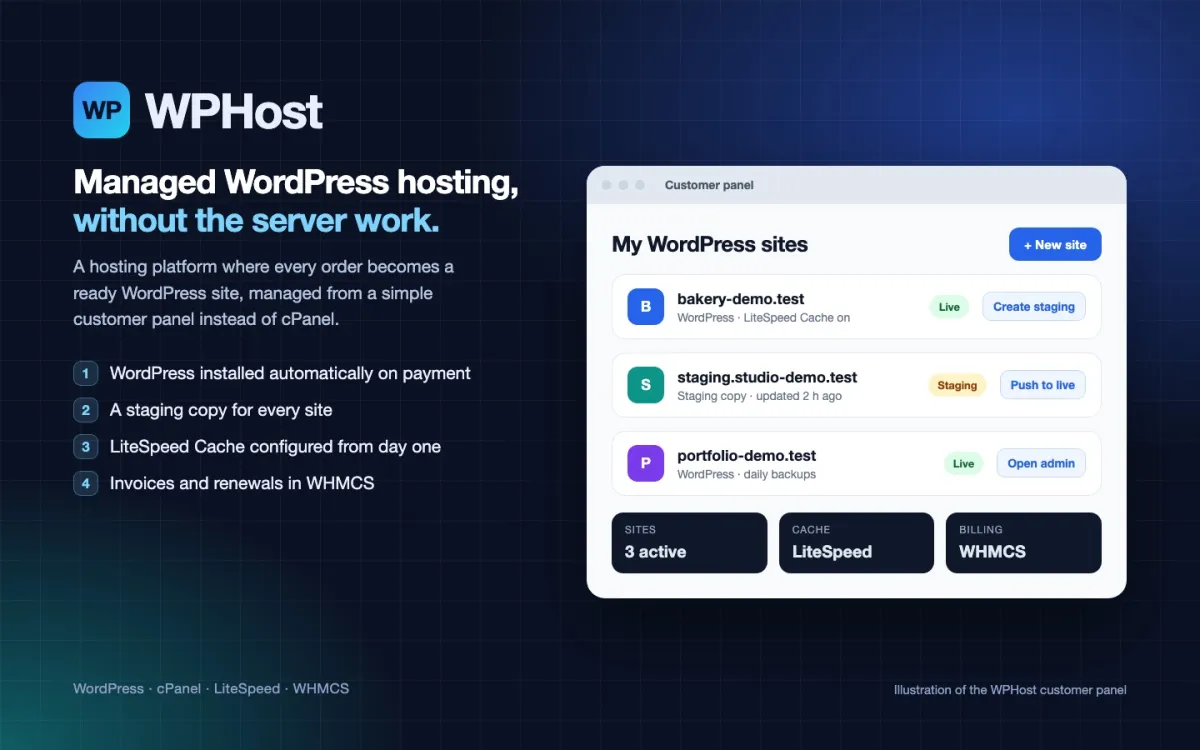Image resolution: width=1200 pixels, height=750 pixels.
Task: Click the SITES 3 active stat card
Action: coord(689,543)
